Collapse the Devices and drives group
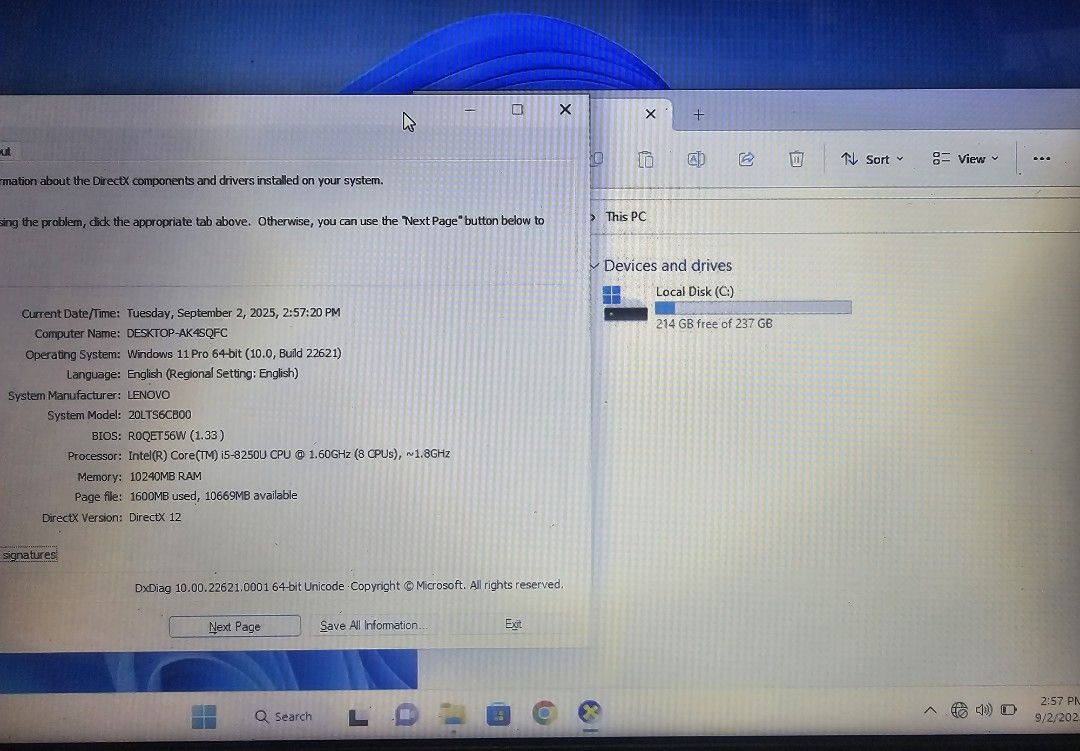This screenshot has width=1080, height=751. 594,265
